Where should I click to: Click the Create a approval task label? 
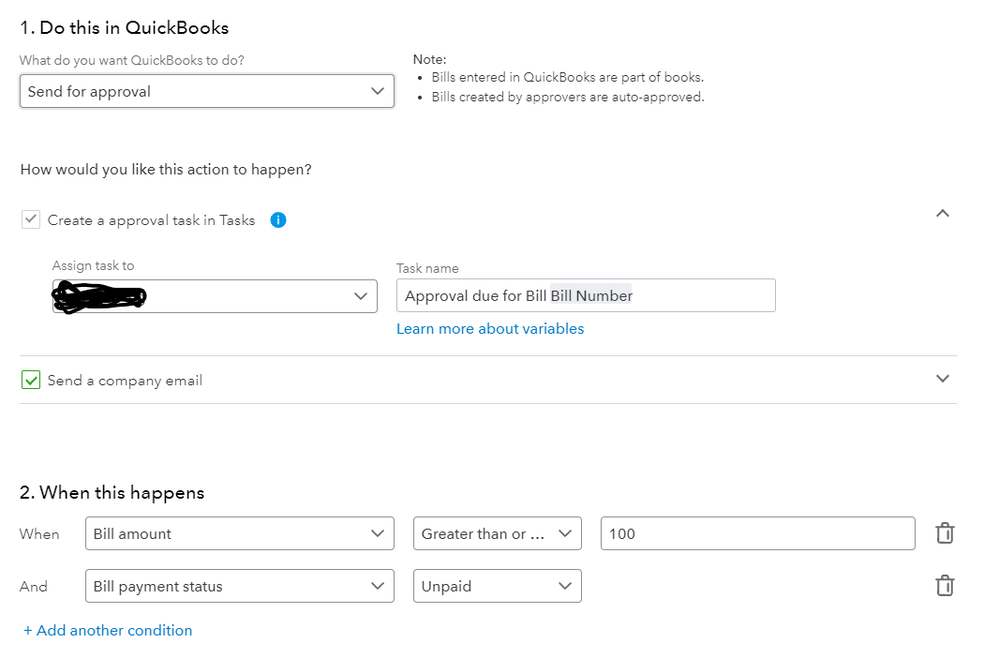pyautogui.click(x=151, y=220)
